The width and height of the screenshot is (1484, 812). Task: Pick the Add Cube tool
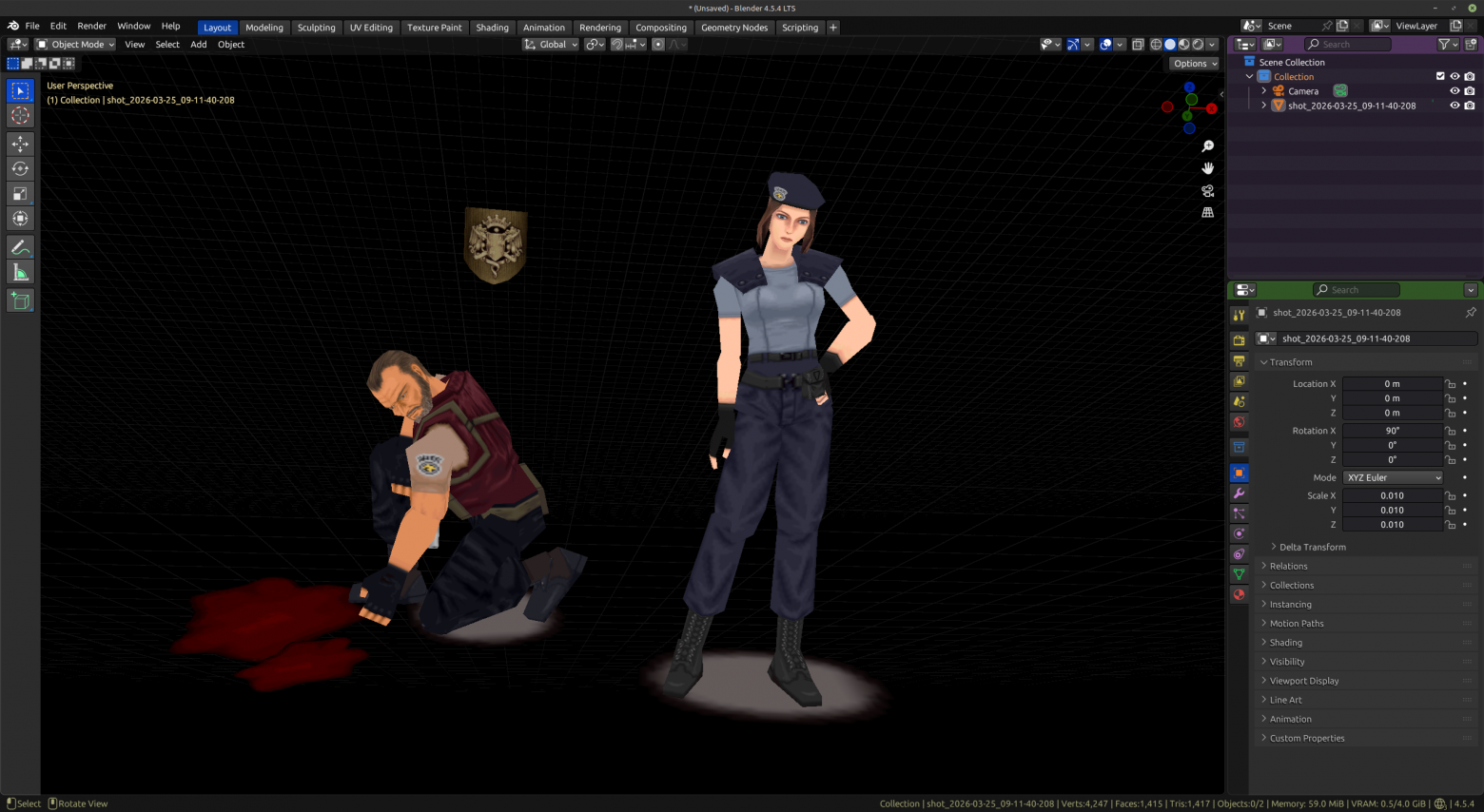pos(20,301)
